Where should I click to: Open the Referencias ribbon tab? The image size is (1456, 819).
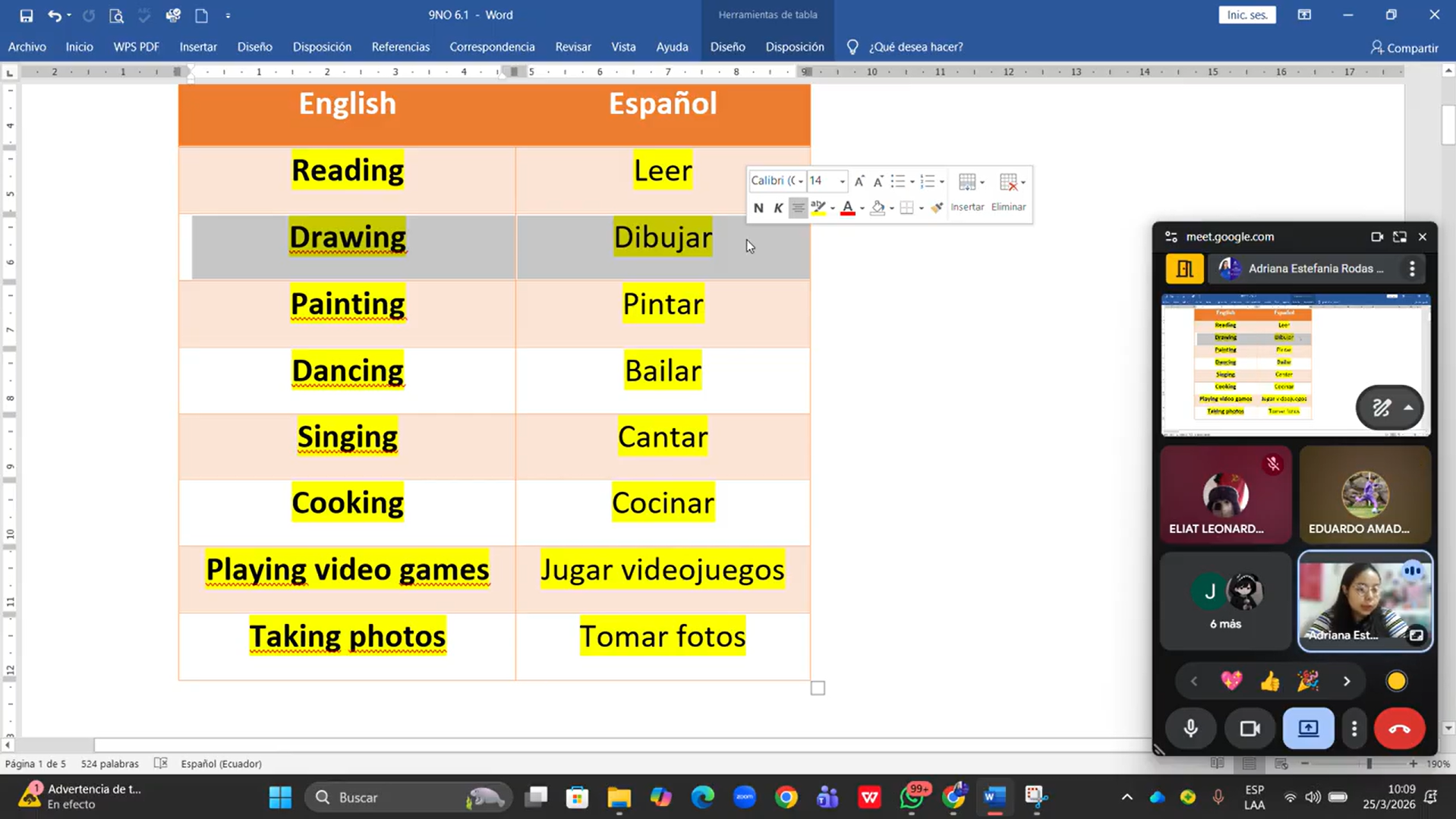coord(400,47)
